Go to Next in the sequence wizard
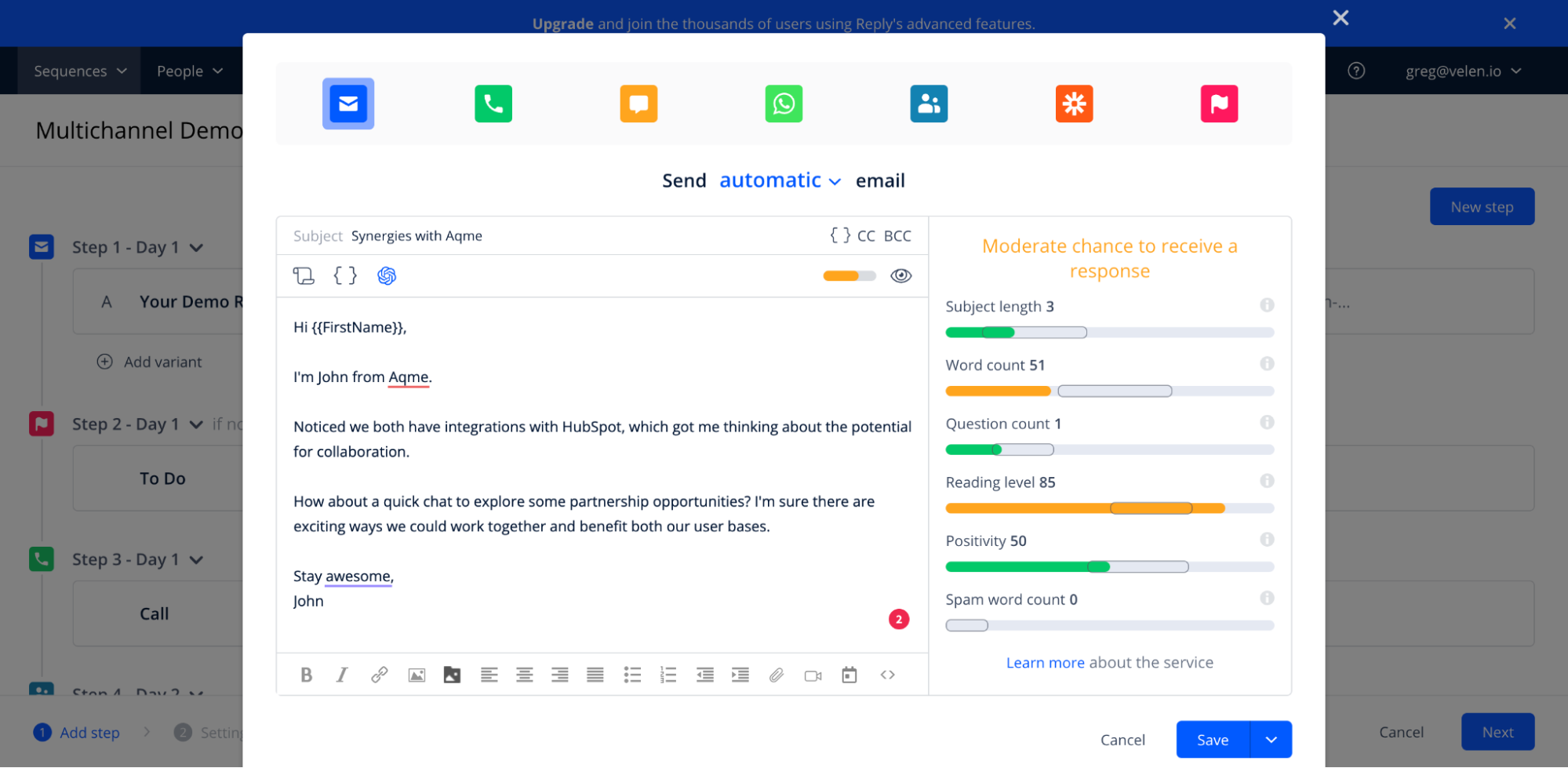The width and height of the screenshot is (1568, 768). [1497, 732]
